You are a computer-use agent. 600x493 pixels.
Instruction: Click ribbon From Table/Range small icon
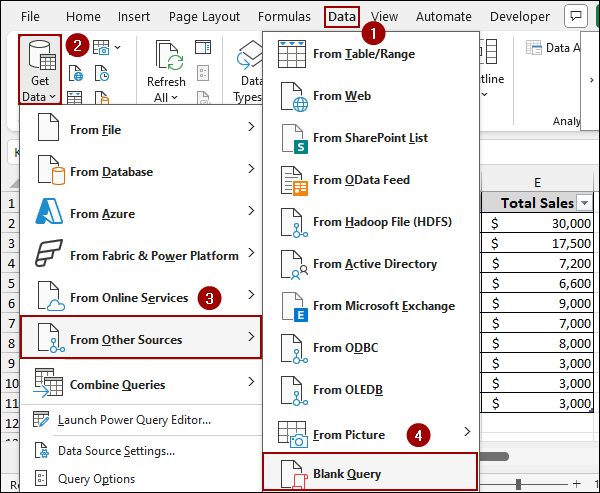pos(75,97)
